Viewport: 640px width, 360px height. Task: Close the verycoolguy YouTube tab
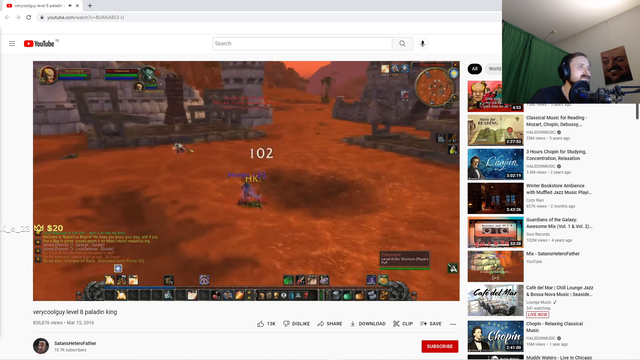[77, 6]
